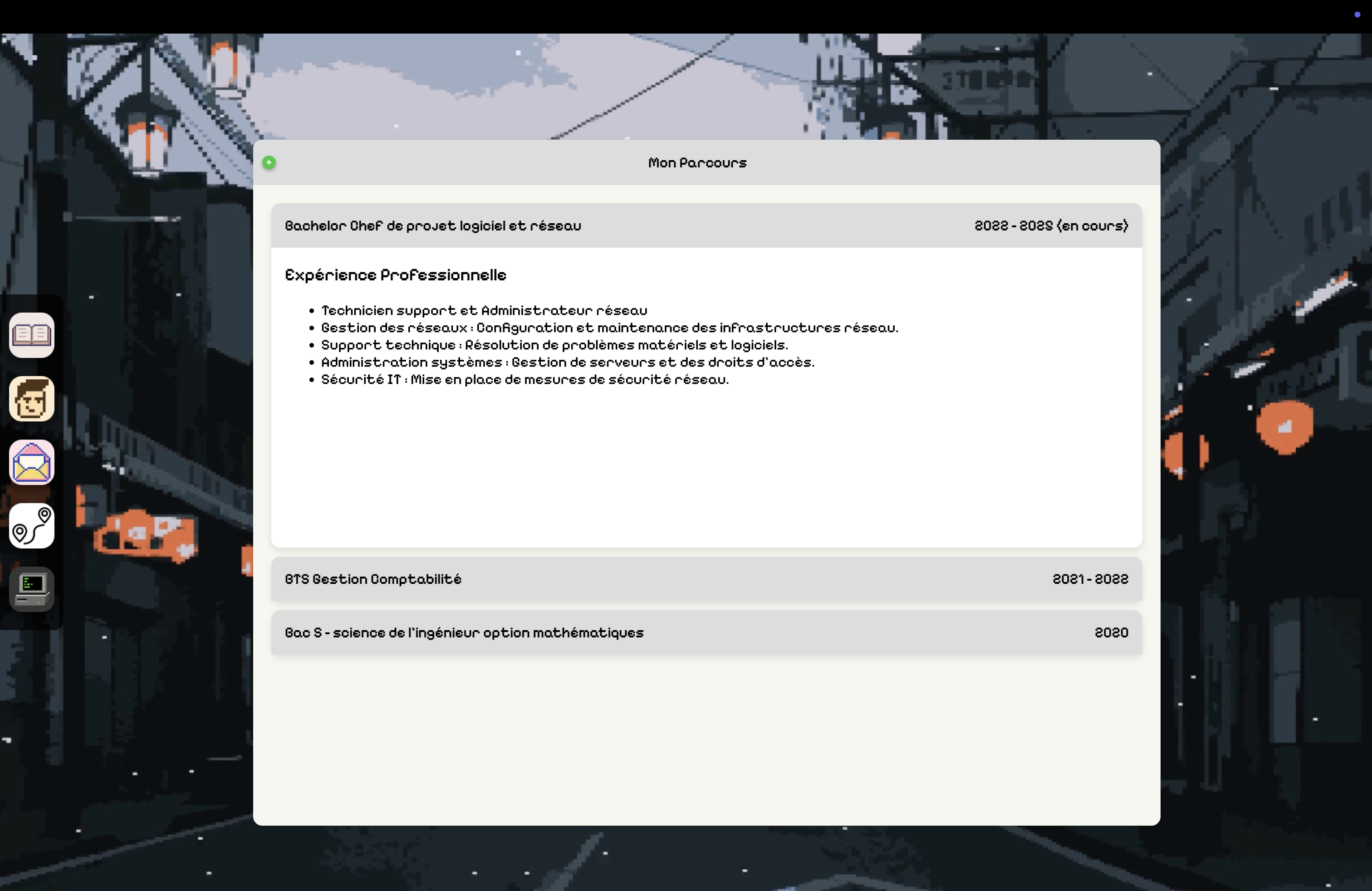This screenshot has width=1372, height=891.
Task: Select the 'Administration systèmes' bullet line
Action: 568,362
